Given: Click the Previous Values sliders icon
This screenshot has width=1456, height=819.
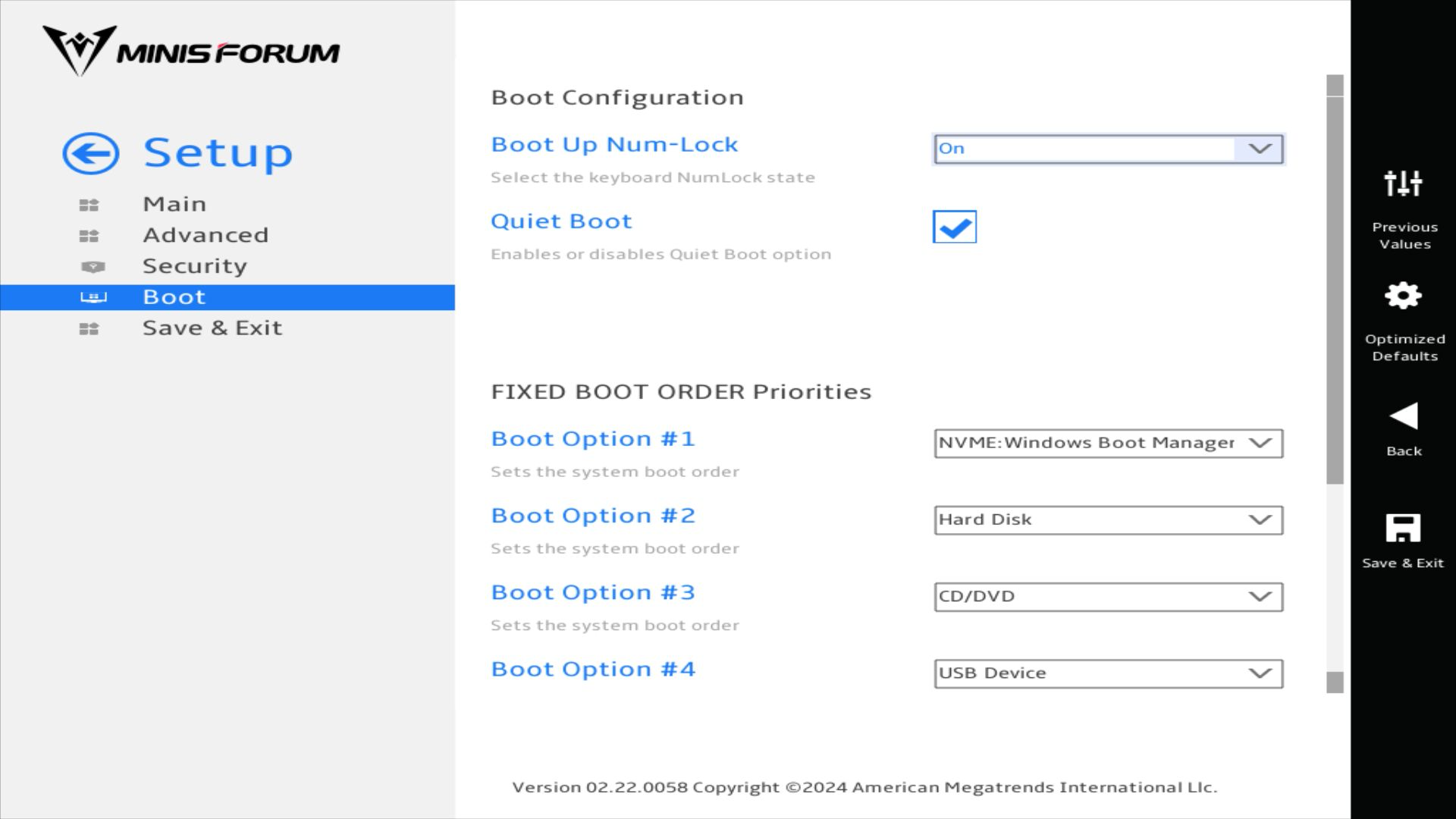Looking at the screenshot, I should pyautogui.click(x=1403, y=184).
